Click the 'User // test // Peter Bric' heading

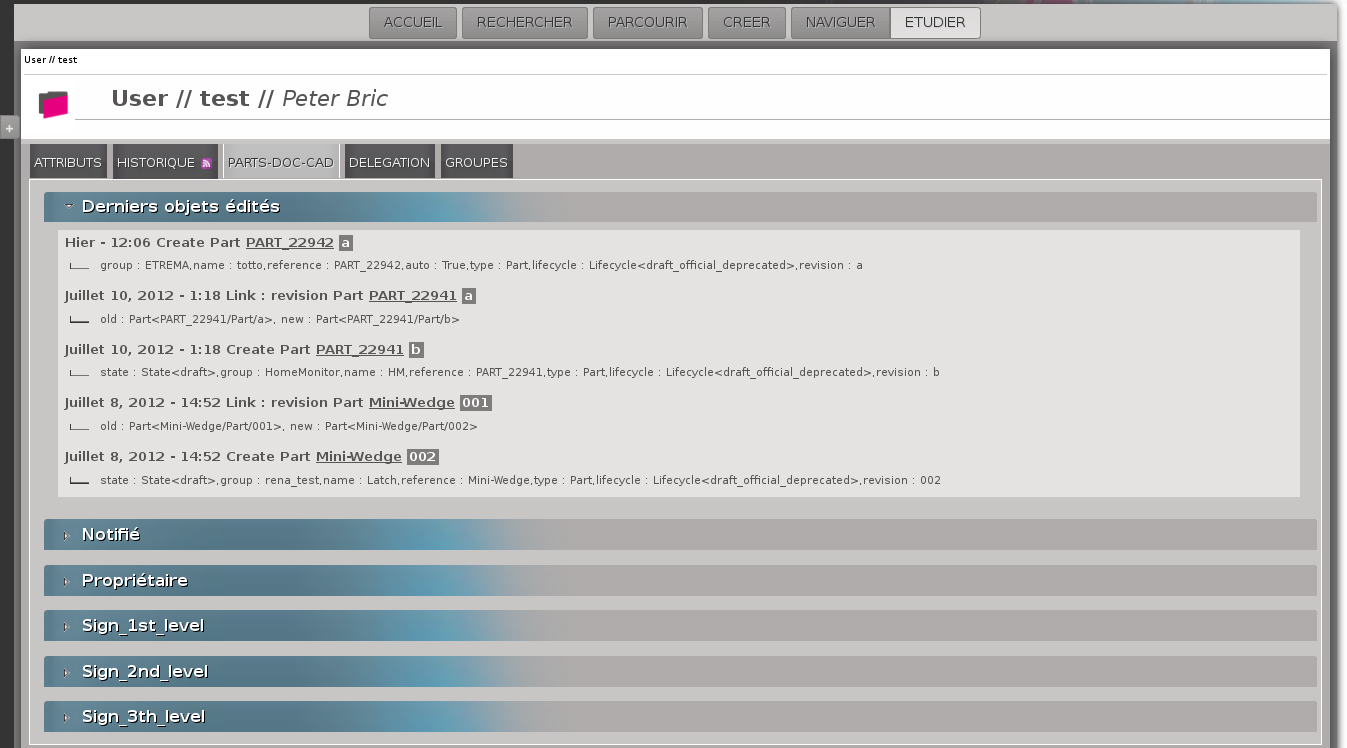click(x=249, y=98)
